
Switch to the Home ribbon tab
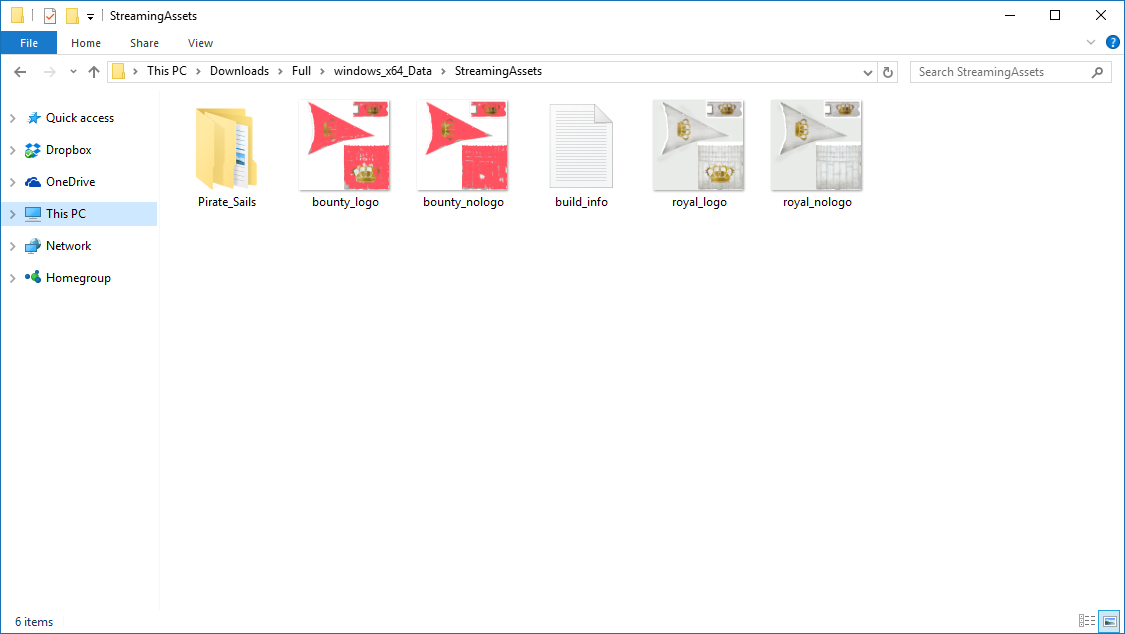click(x=86, y=43)
